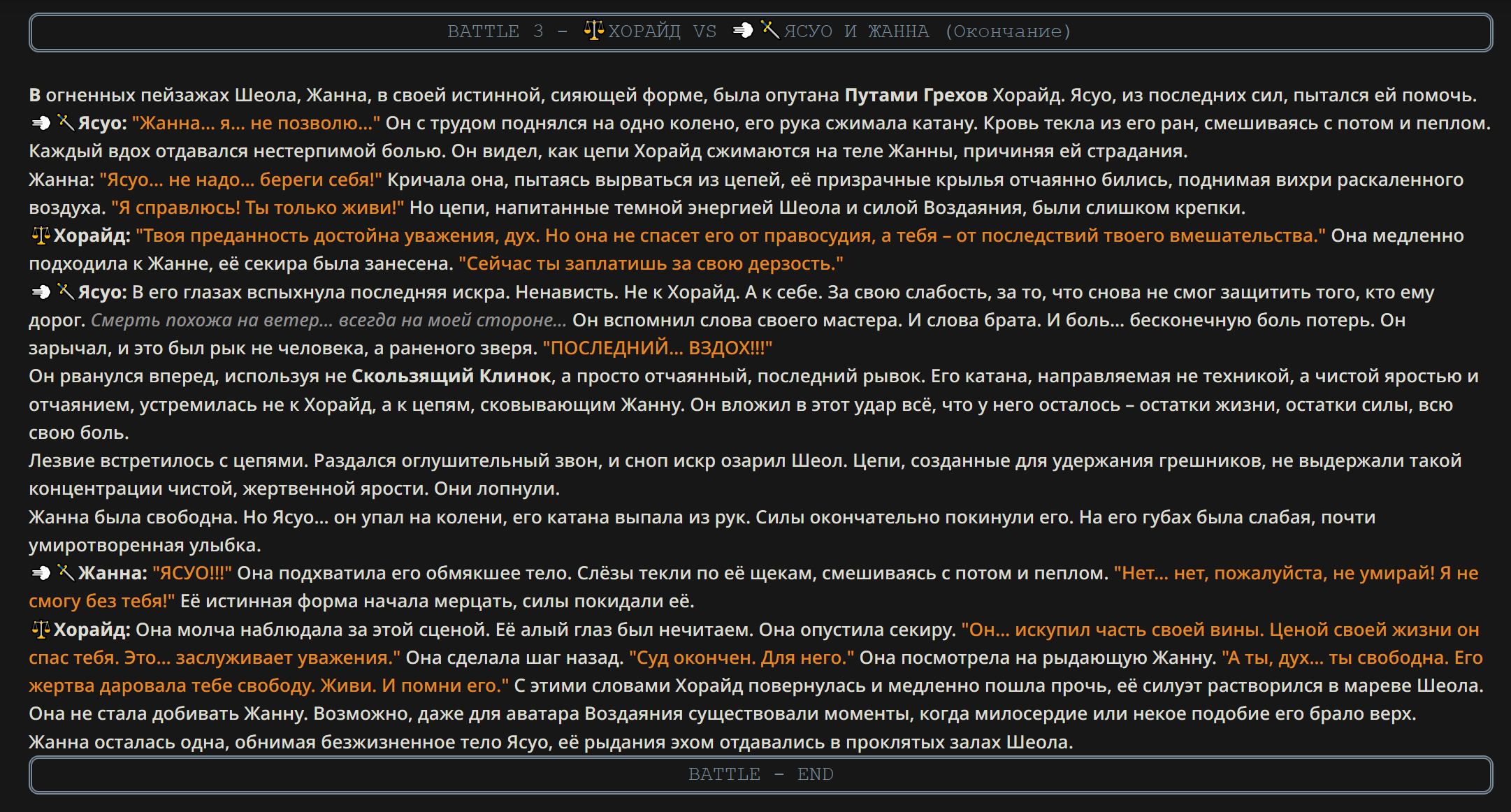
Task: Click the pointing hand icon in battle header
Action: pyautogui.click(x=742, y=31)
